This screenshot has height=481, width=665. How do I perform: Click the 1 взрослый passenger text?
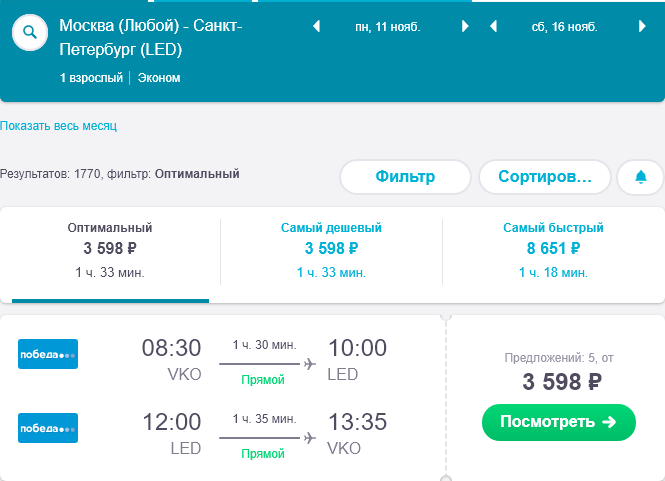point(91,78)
